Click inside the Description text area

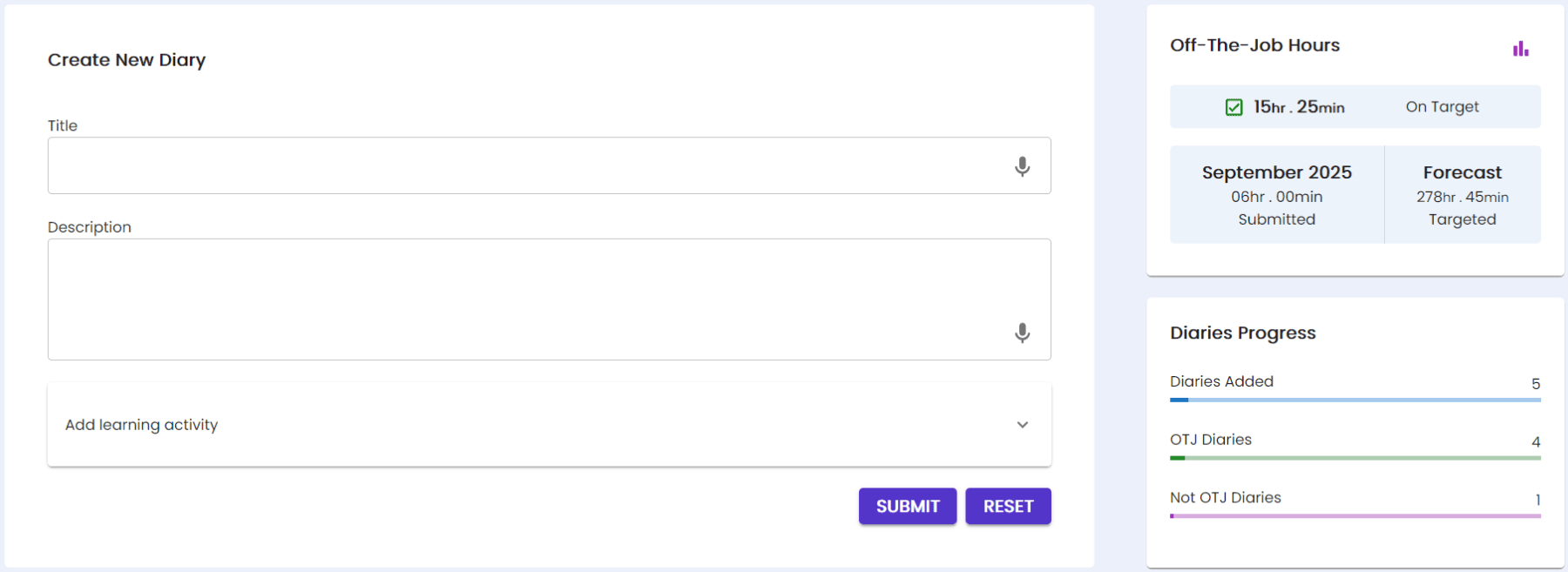(523, 299)
